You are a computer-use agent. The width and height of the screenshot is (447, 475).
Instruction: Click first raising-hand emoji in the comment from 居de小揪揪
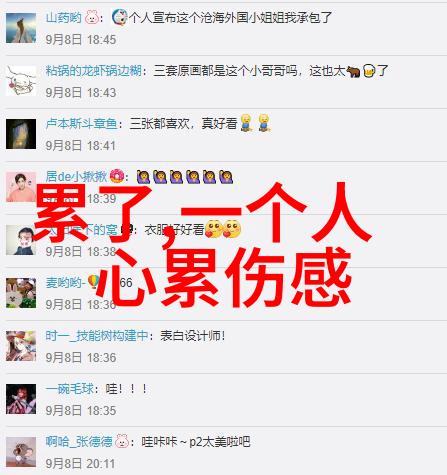[143, 177]
